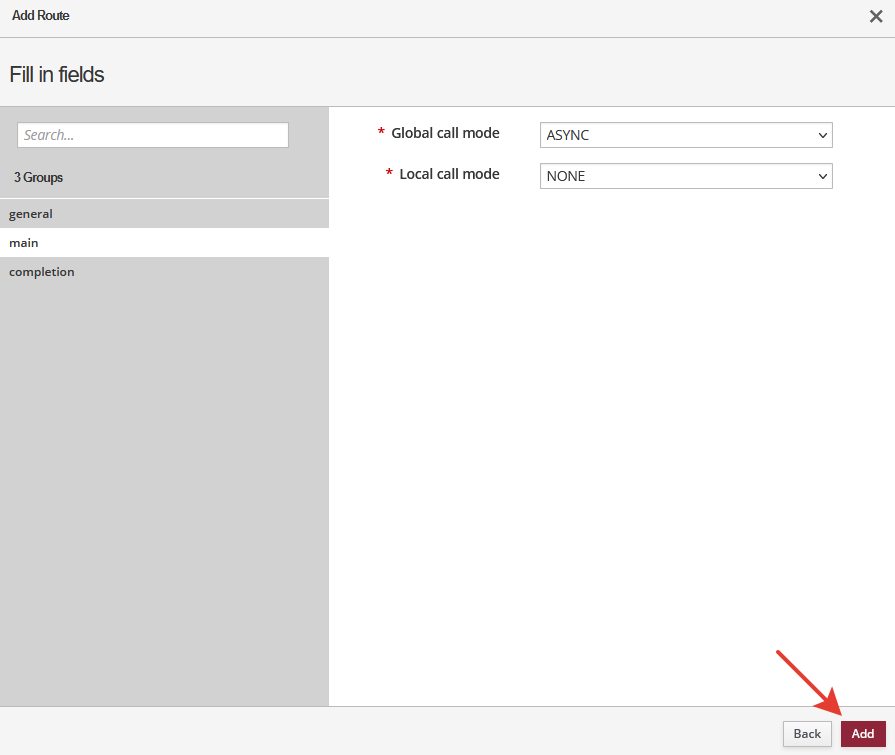Click the 3 Groups count text
This screenshot has height=755, width=895.
click(38, 177)
